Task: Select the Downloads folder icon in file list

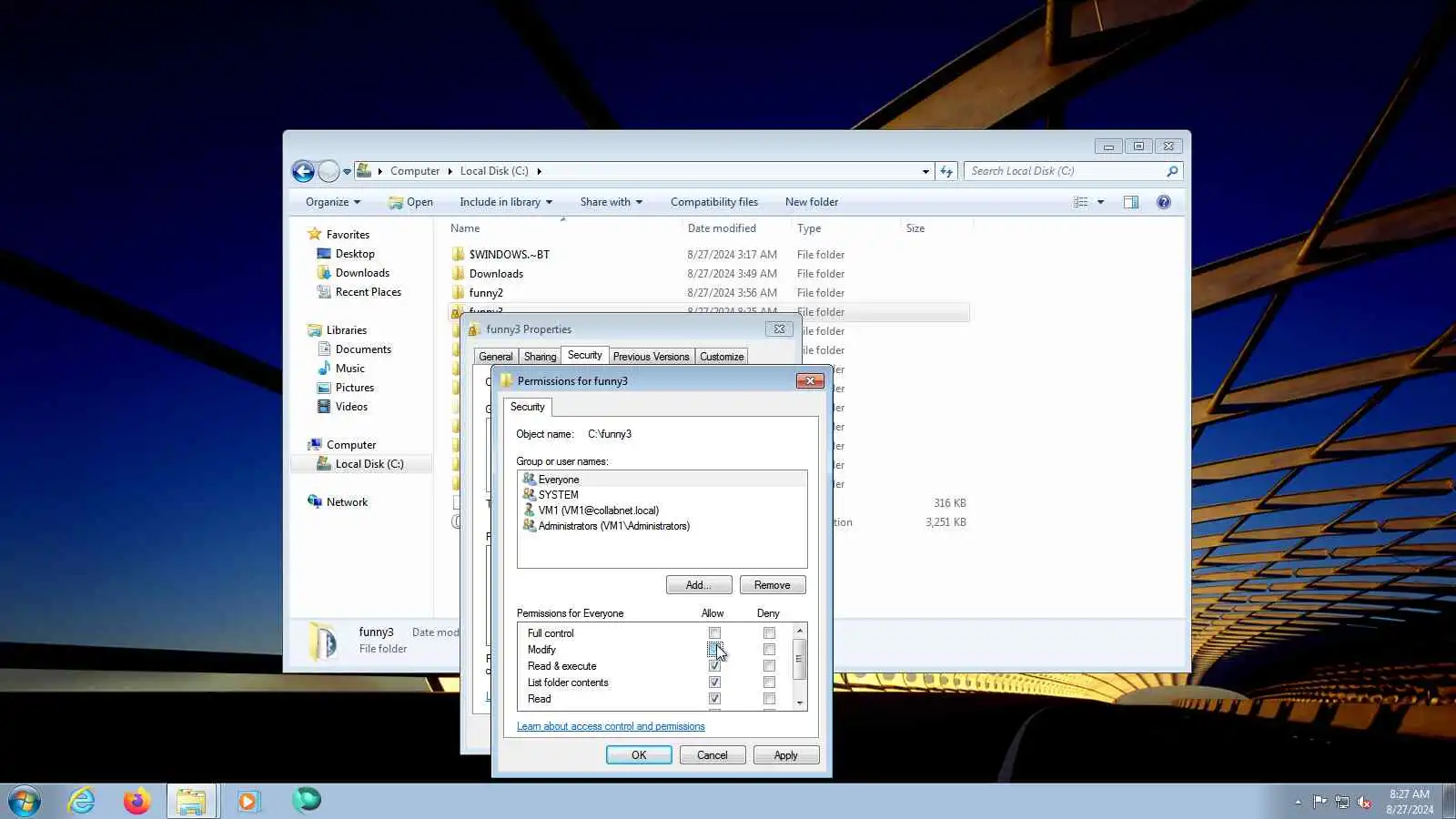Action: click(x=458, y=274)
